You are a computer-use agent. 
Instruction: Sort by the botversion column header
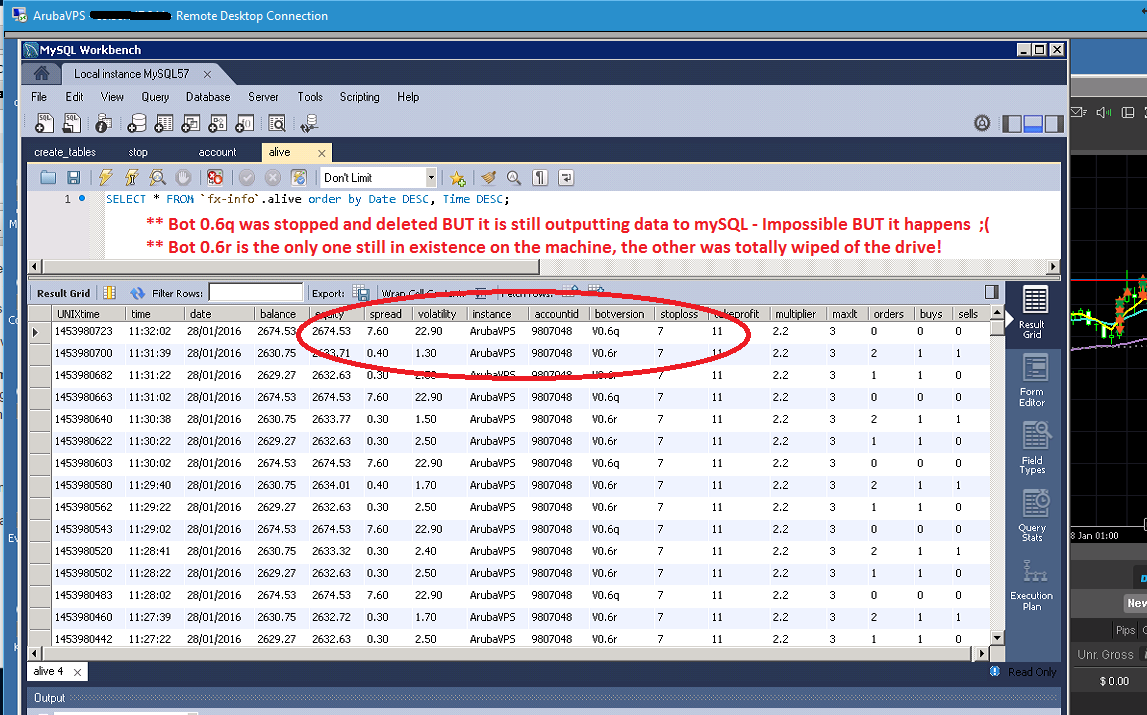click(619, 314)
